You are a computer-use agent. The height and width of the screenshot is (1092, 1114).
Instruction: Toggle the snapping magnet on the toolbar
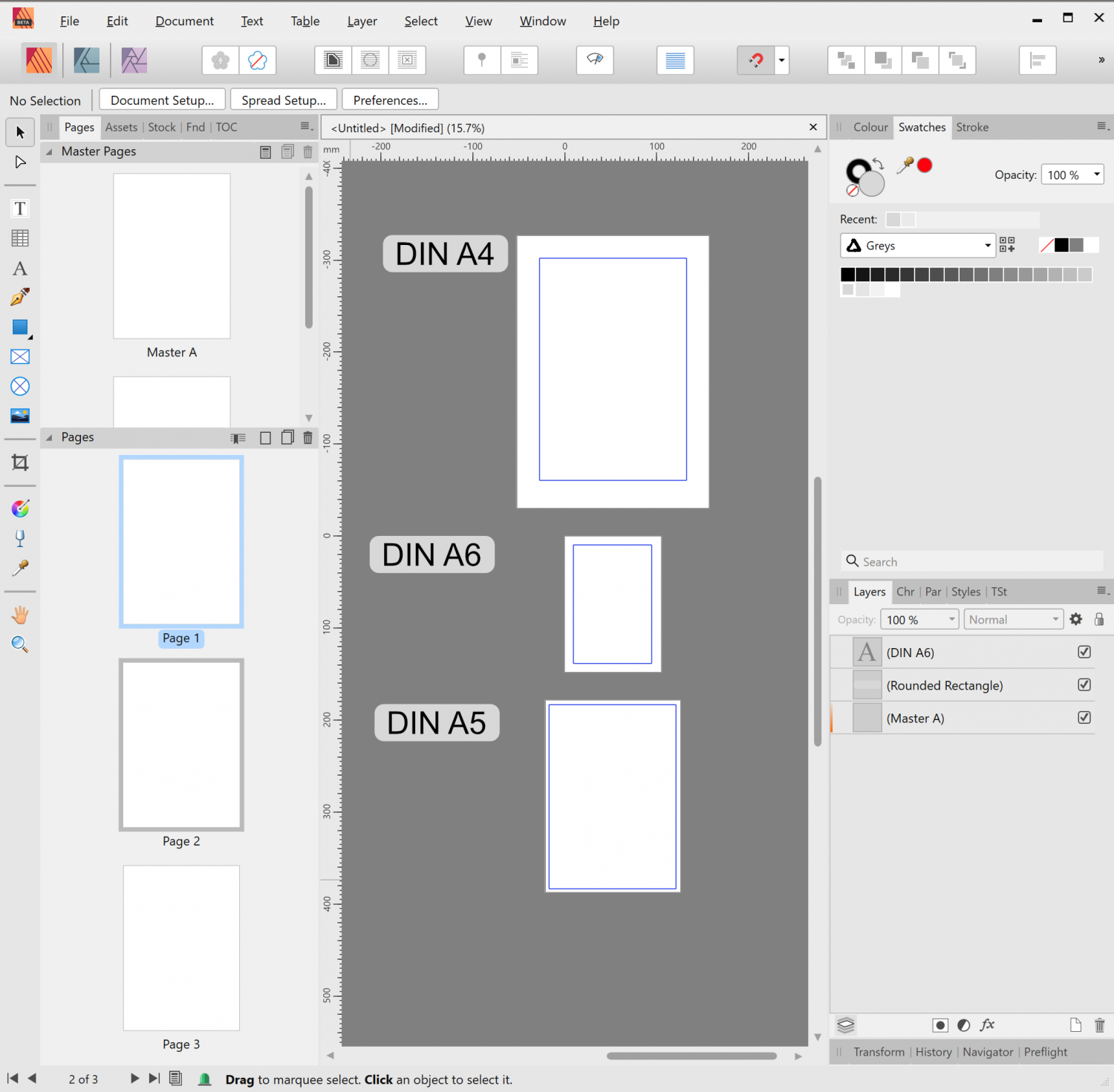pyautogui.click(x=756, y=60)
